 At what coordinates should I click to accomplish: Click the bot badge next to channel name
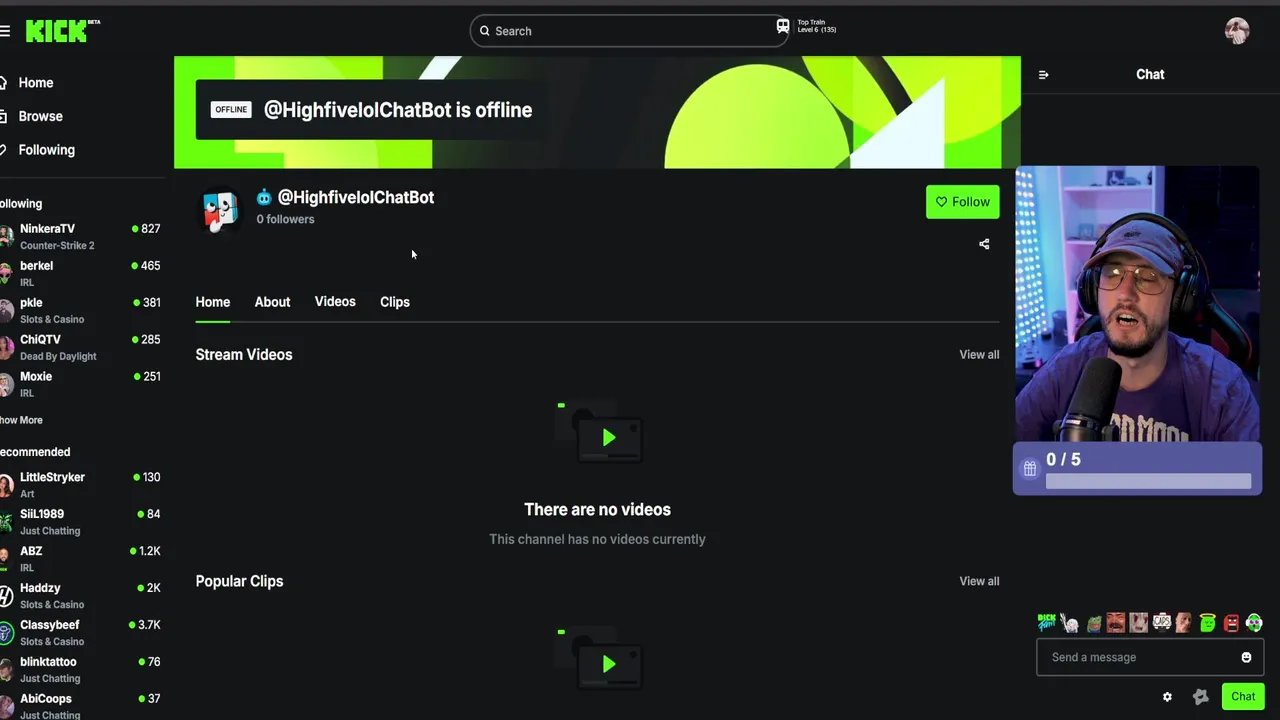tap(264, 197)
